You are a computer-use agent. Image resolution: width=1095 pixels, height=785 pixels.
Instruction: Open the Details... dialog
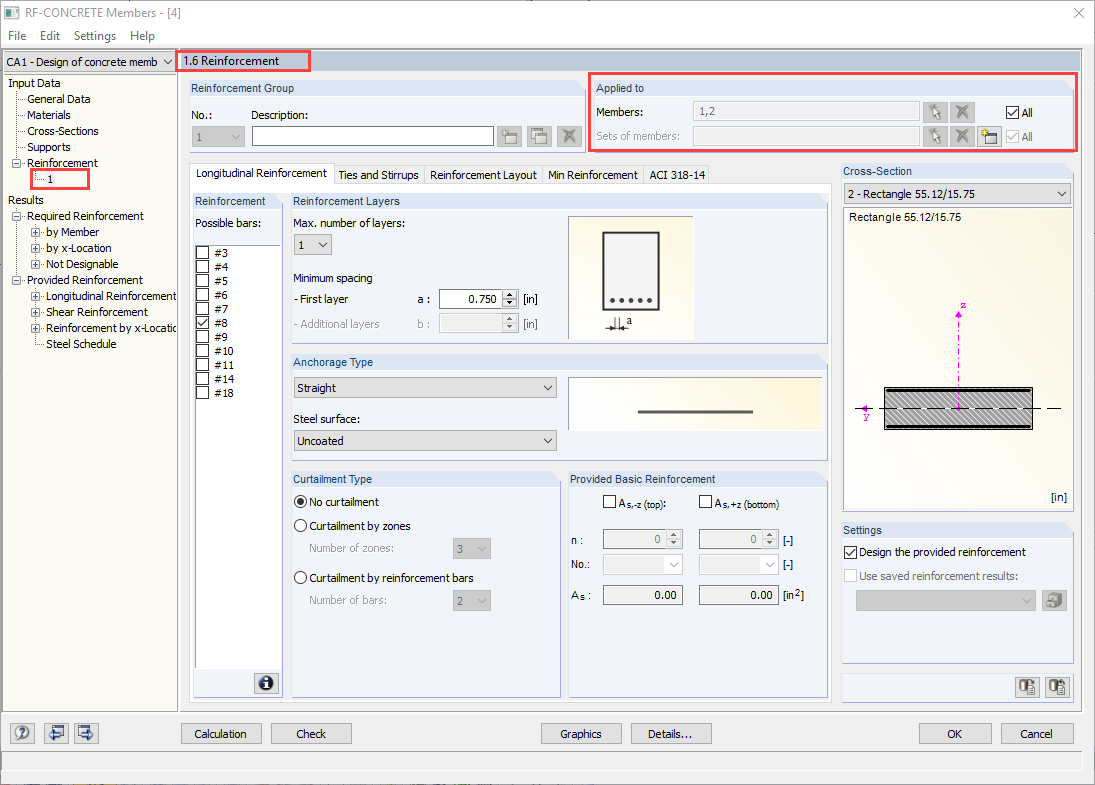point(670,733)
